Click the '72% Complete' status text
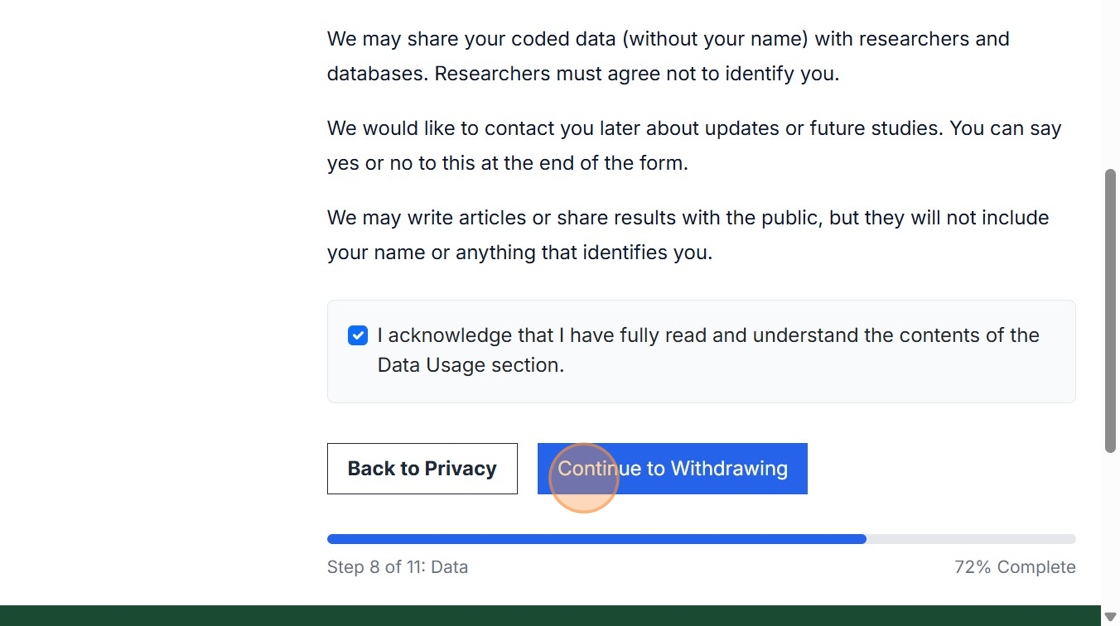This screenshot has height=626, width=1120. click(x=1015, y=567)
